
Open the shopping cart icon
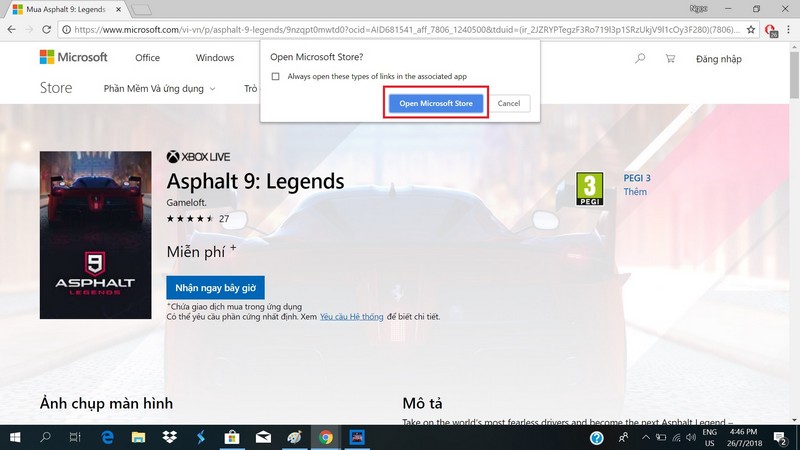(x=670, y=59)
